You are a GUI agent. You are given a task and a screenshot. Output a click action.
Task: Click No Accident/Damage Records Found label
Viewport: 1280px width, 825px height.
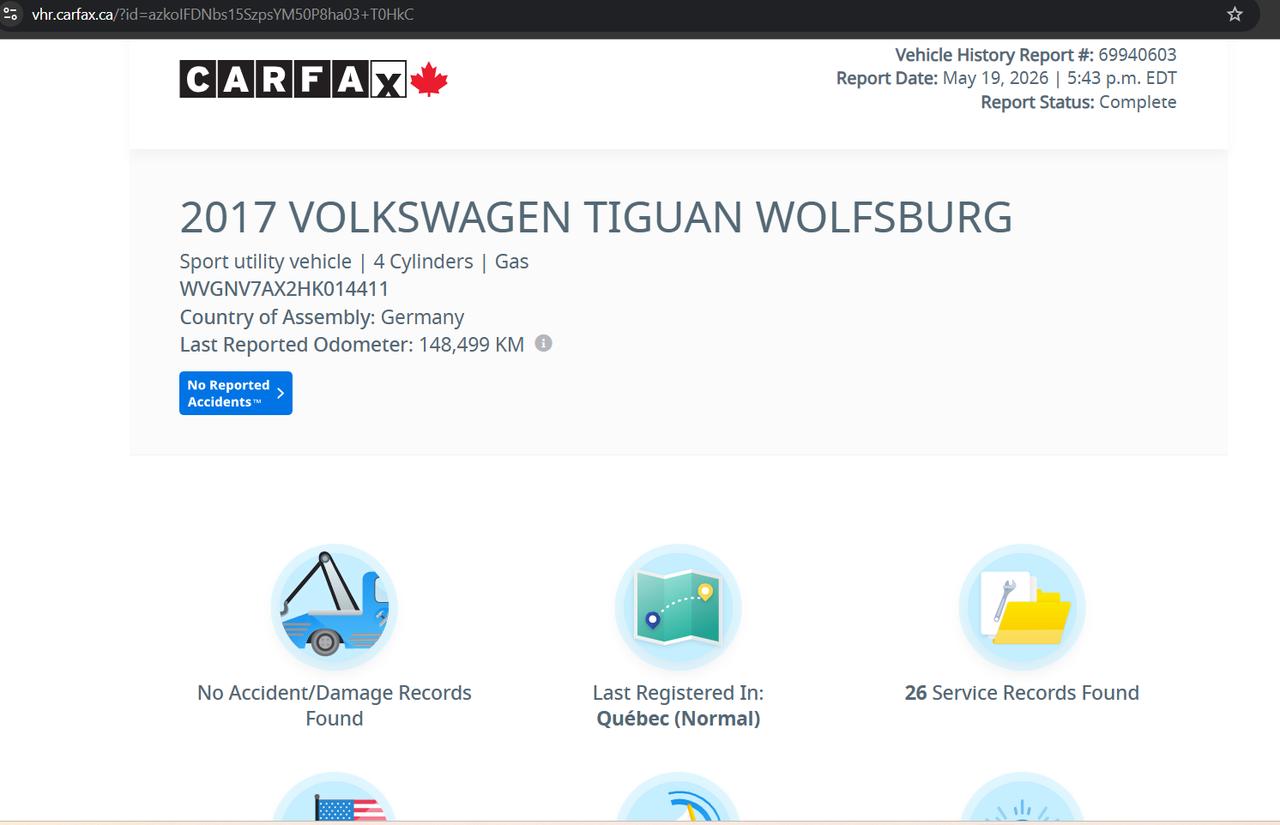coord(334,705)
